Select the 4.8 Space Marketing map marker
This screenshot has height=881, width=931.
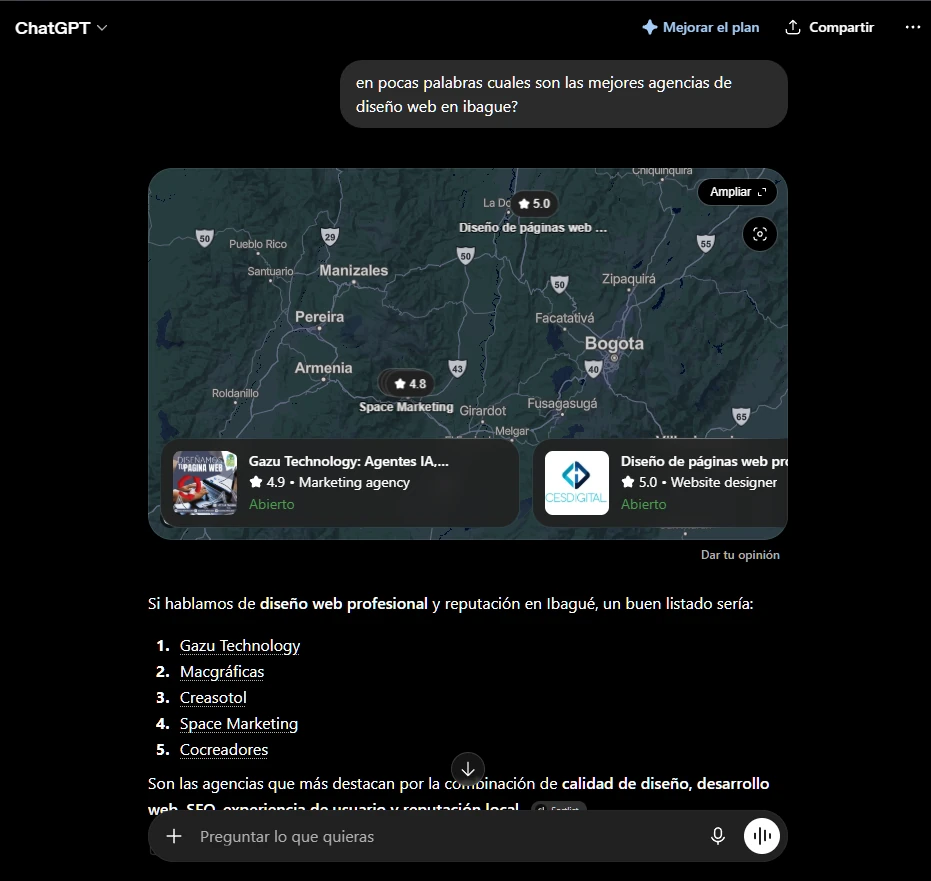(x=410, y=384)
